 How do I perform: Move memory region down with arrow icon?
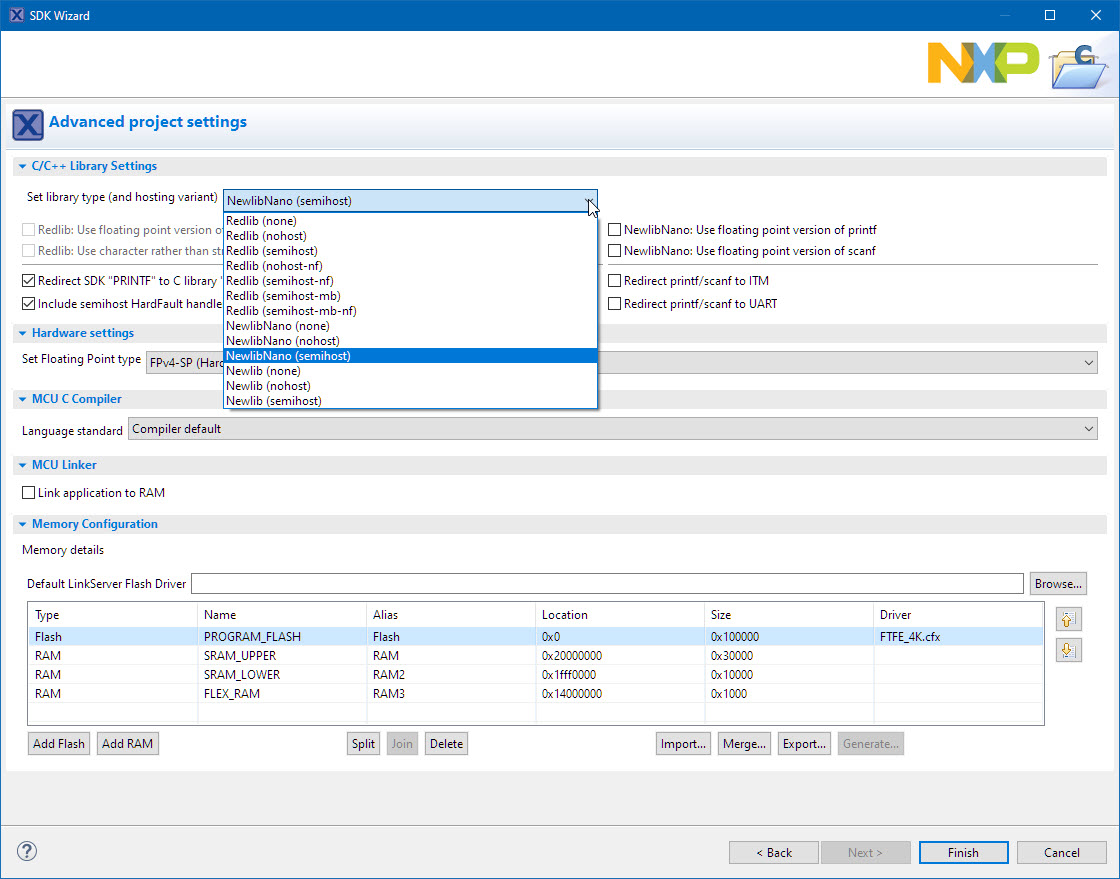[1068, 650]
